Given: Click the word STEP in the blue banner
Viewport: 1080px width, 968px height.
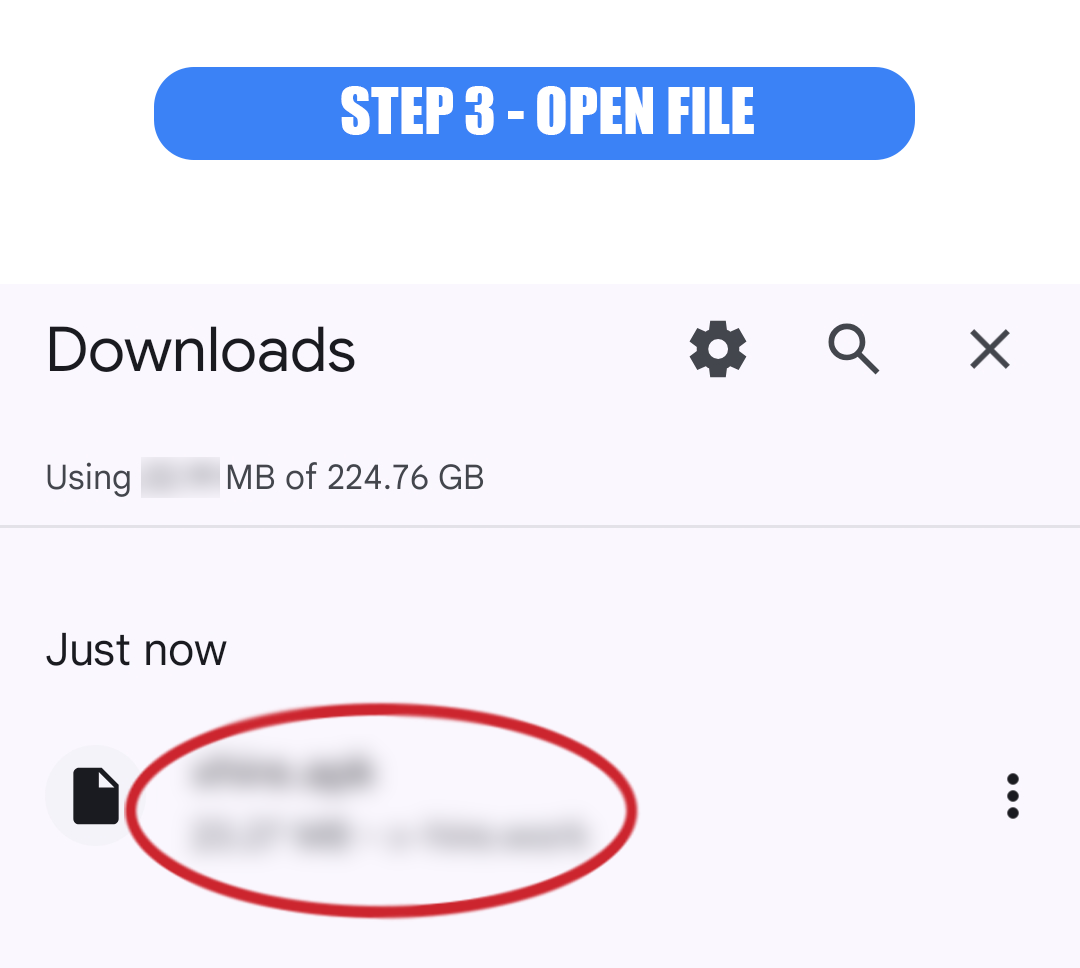Looking at the screenshot, I should tap(397, 111).
